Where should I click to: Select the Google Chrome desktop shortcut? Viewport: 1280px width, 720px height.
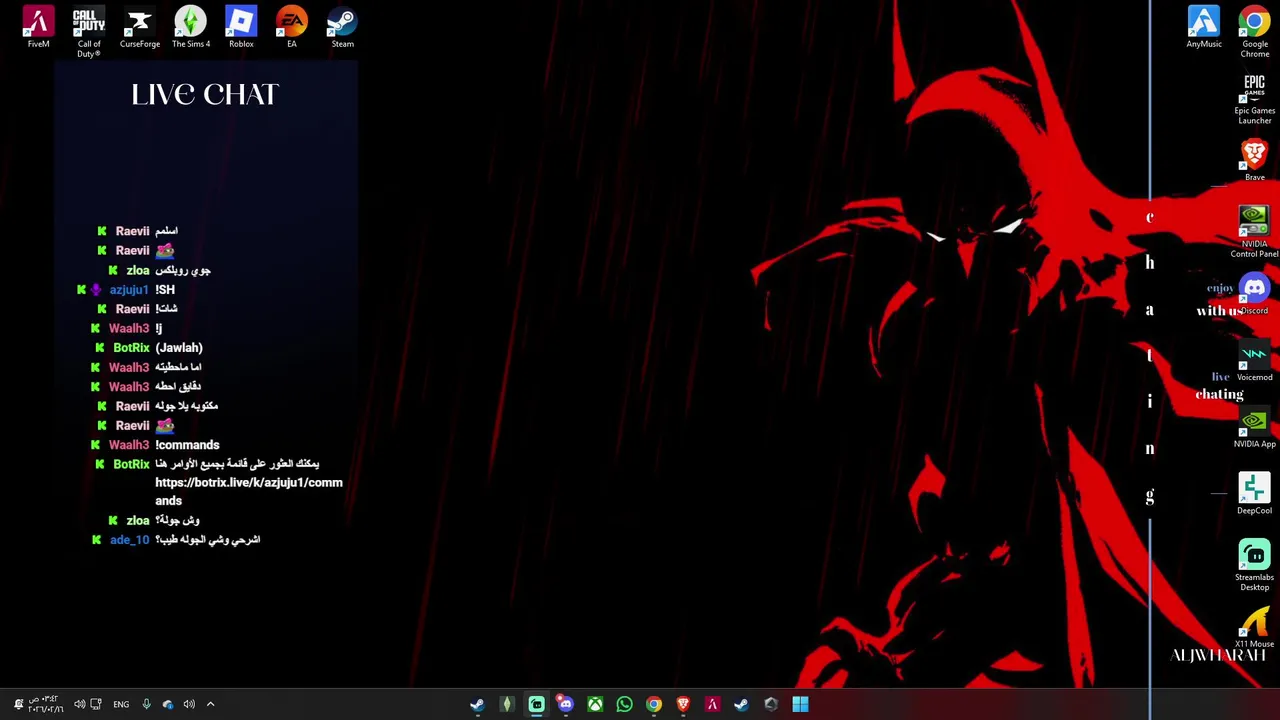tap(1254, 32)
